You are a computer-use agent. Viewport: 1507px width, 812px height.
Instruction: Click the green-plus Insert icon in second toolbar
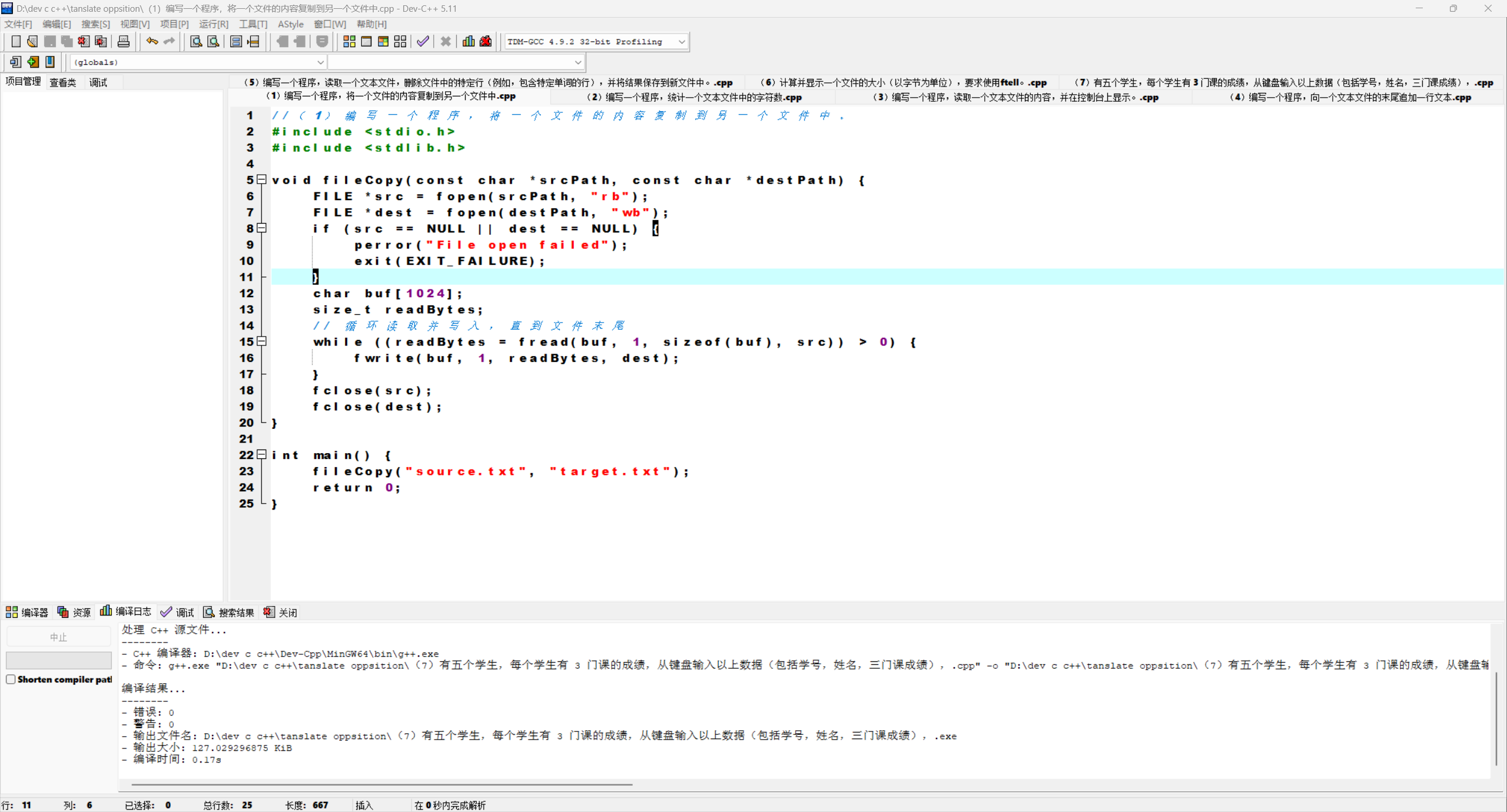click(x=33, y=62)
